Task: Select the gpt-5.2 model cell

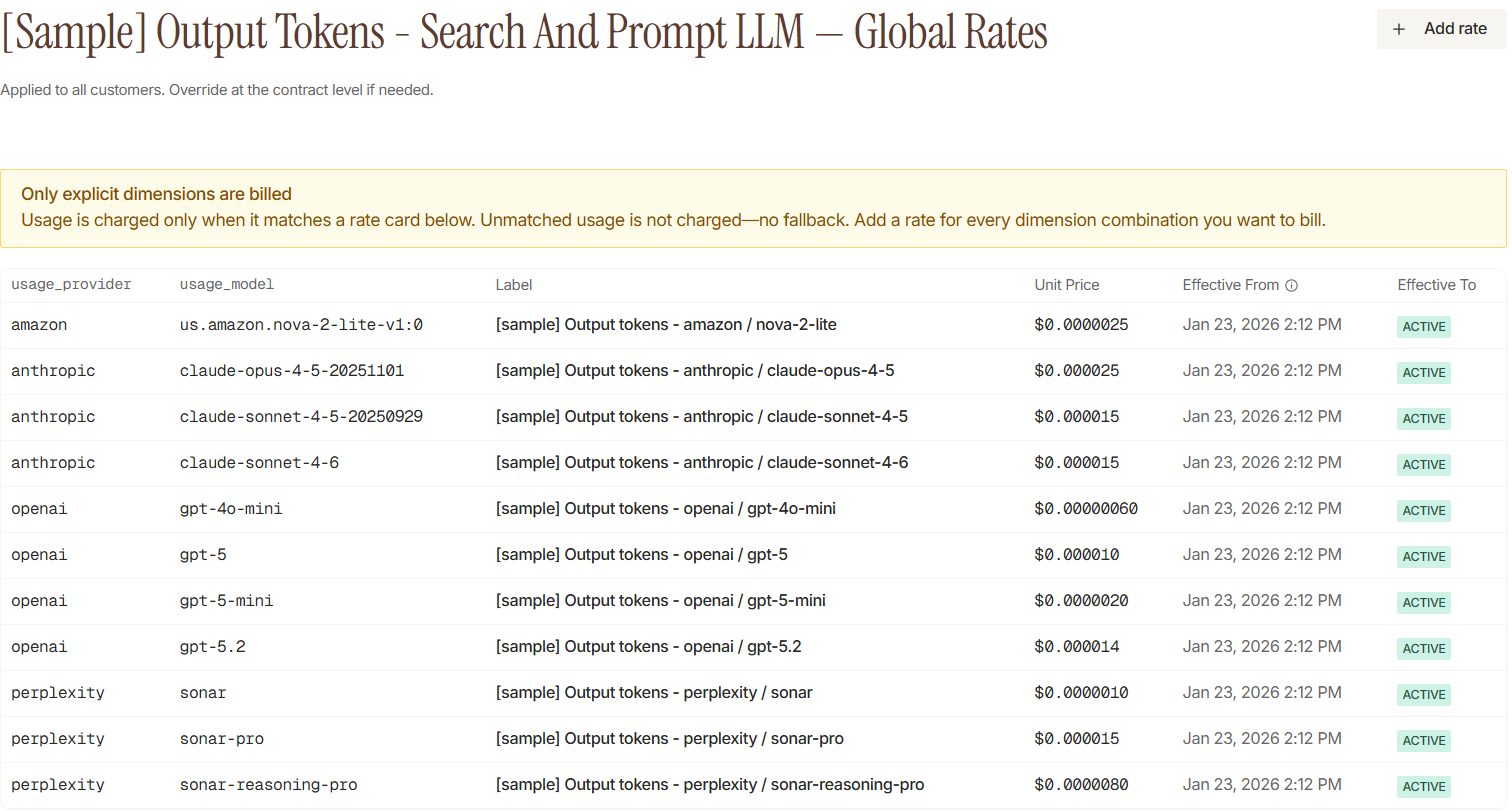Action: (x=213, y=647)
